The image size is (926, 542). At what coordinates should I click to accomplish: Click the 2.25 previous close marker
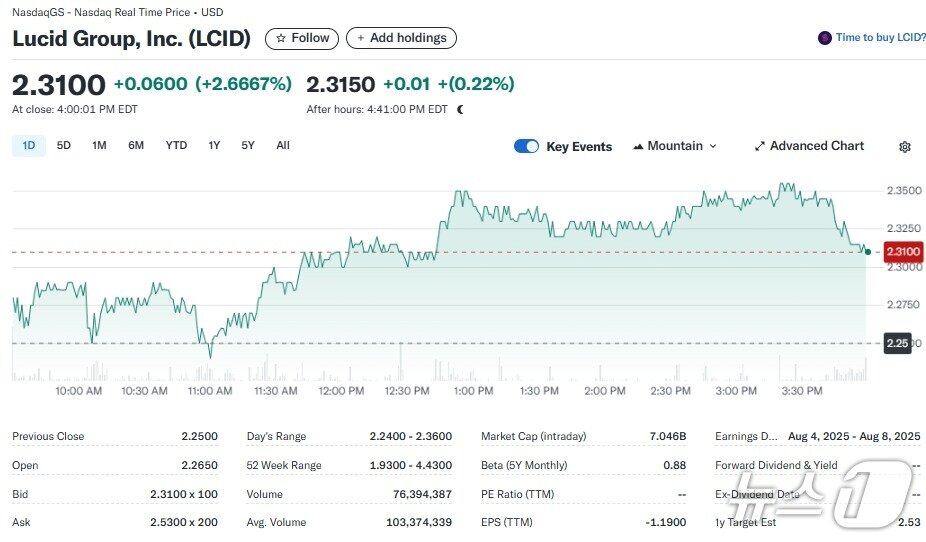tap(897, 343)
